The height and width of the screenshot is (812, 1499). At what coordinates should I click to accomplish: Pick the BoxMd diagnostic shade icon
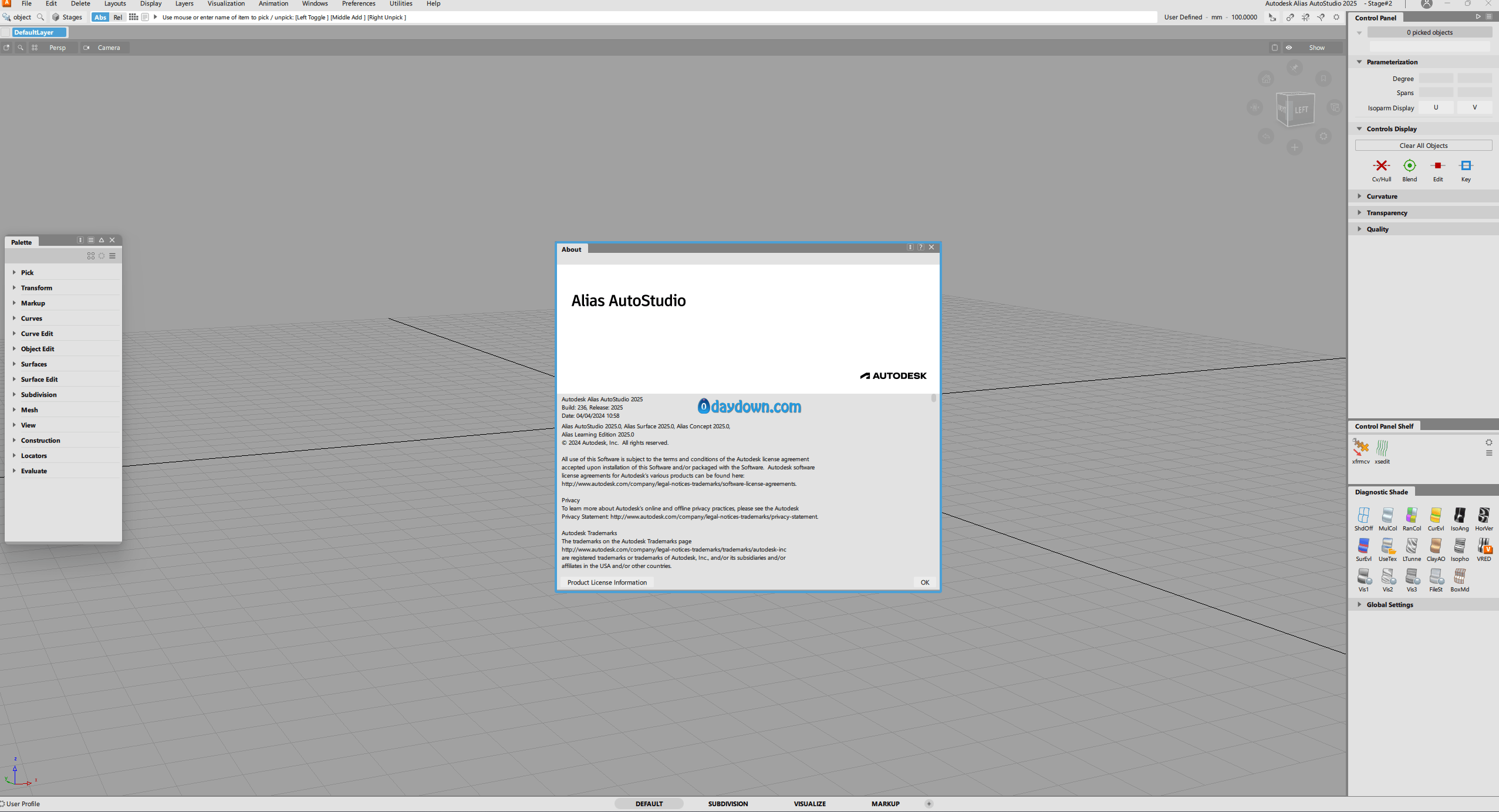tap(1459, 577)
